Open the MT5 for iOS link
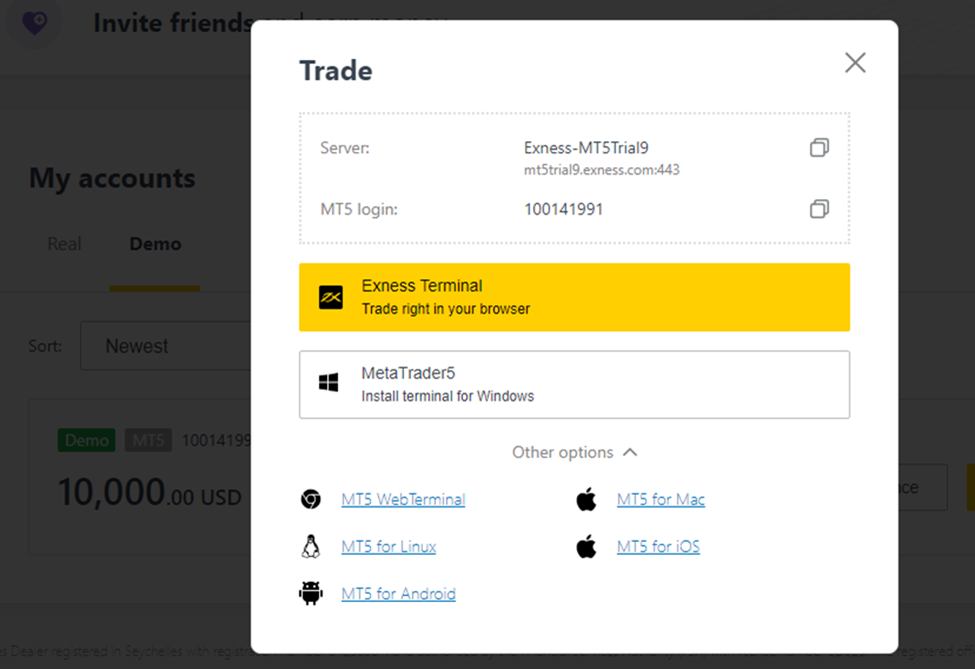975x669 pixels. (658, 547)
